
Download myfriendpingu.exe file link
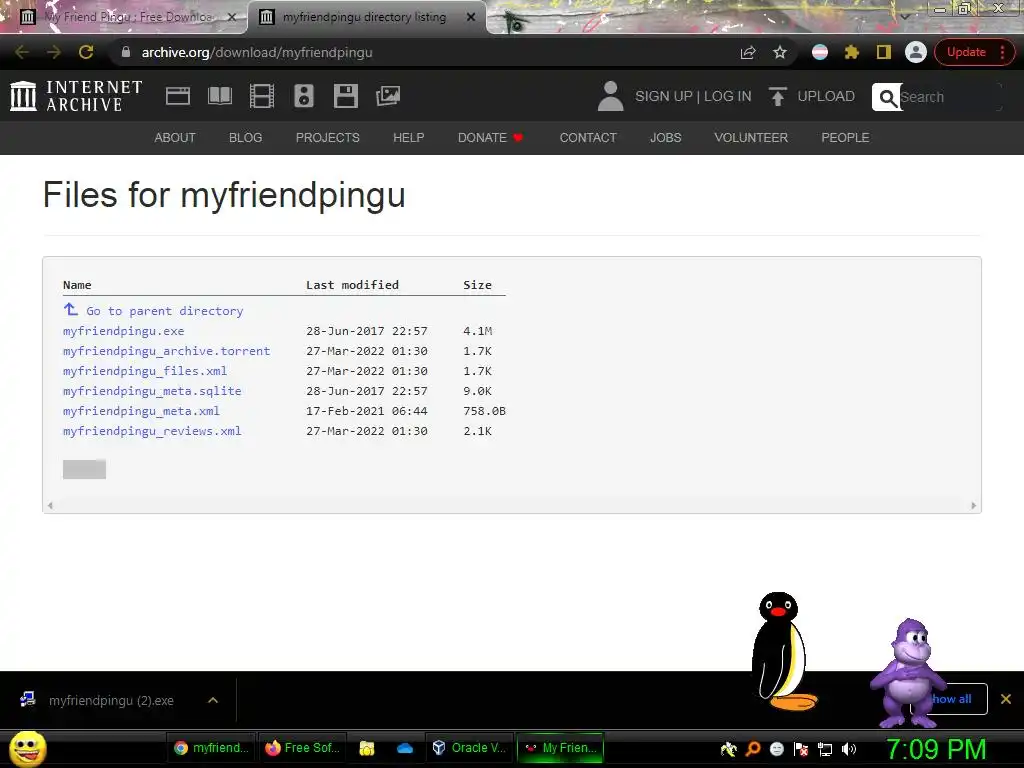click(123, 331)
